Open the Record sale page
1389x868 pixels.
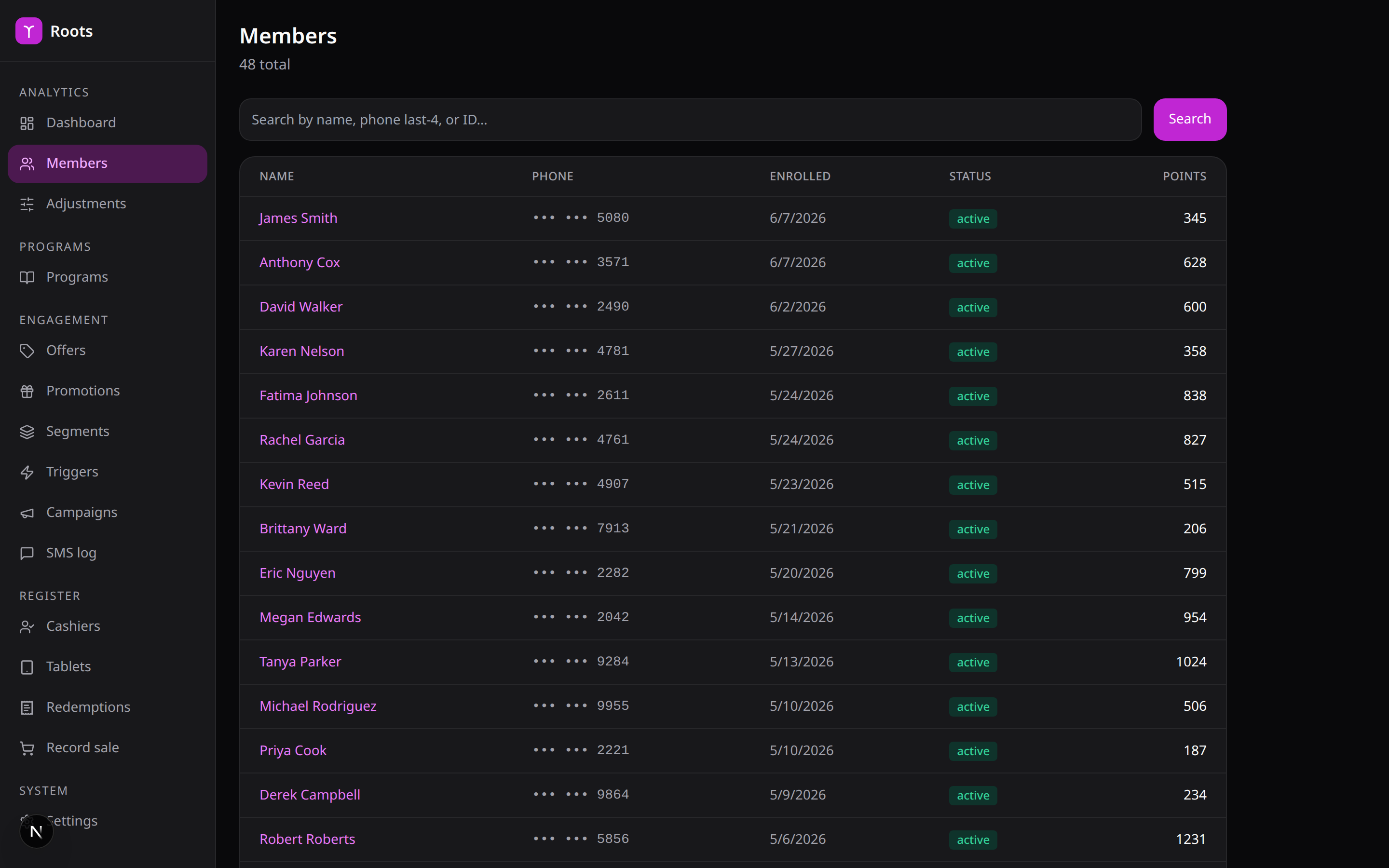[x=108, y=748]
